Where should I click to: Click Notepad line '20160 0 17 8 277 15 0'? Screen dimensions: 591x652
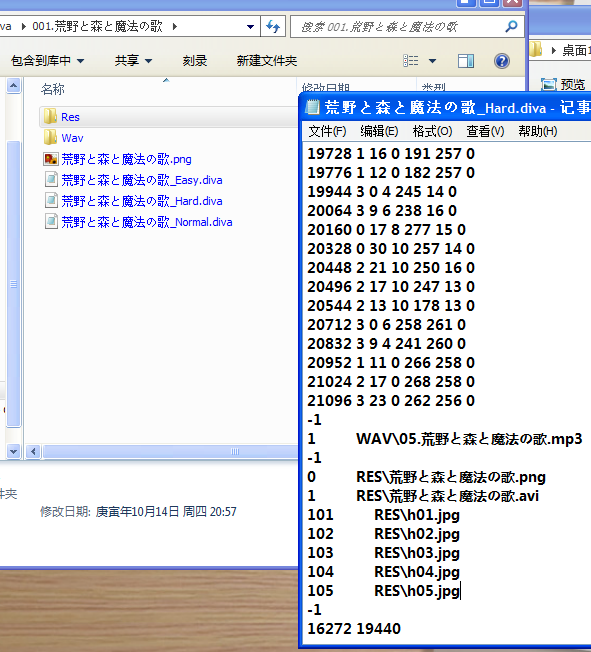pyautogui.click(x=386, y=230)
